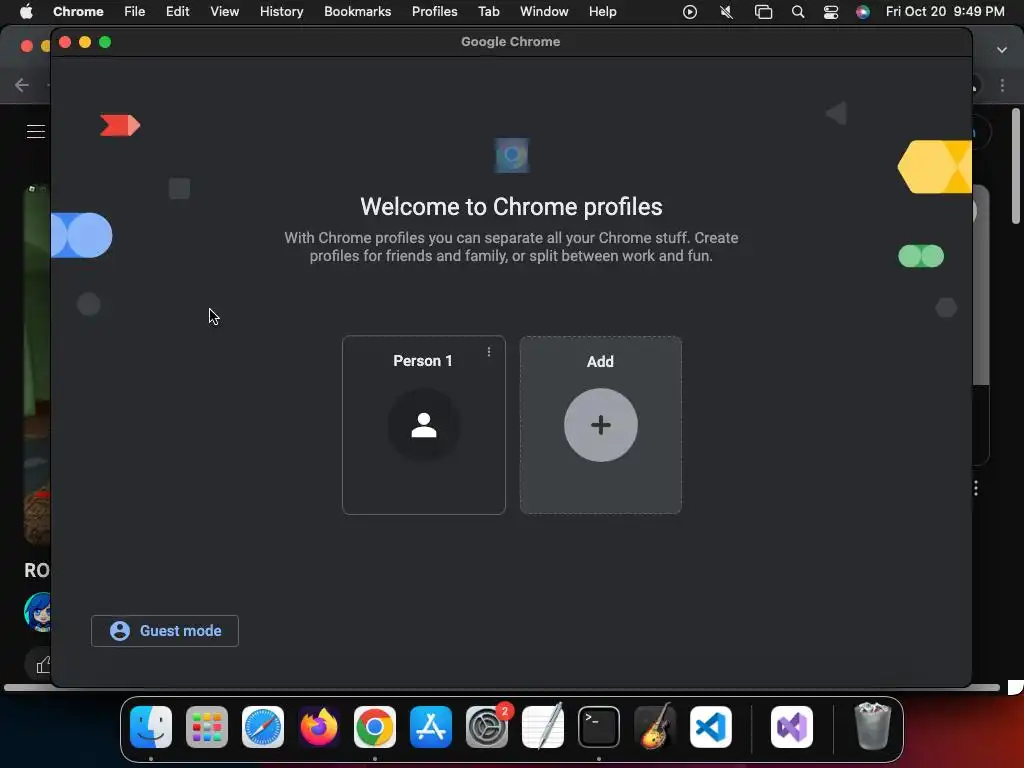
Task: Open the Edit menu
Action: [177, 11]
